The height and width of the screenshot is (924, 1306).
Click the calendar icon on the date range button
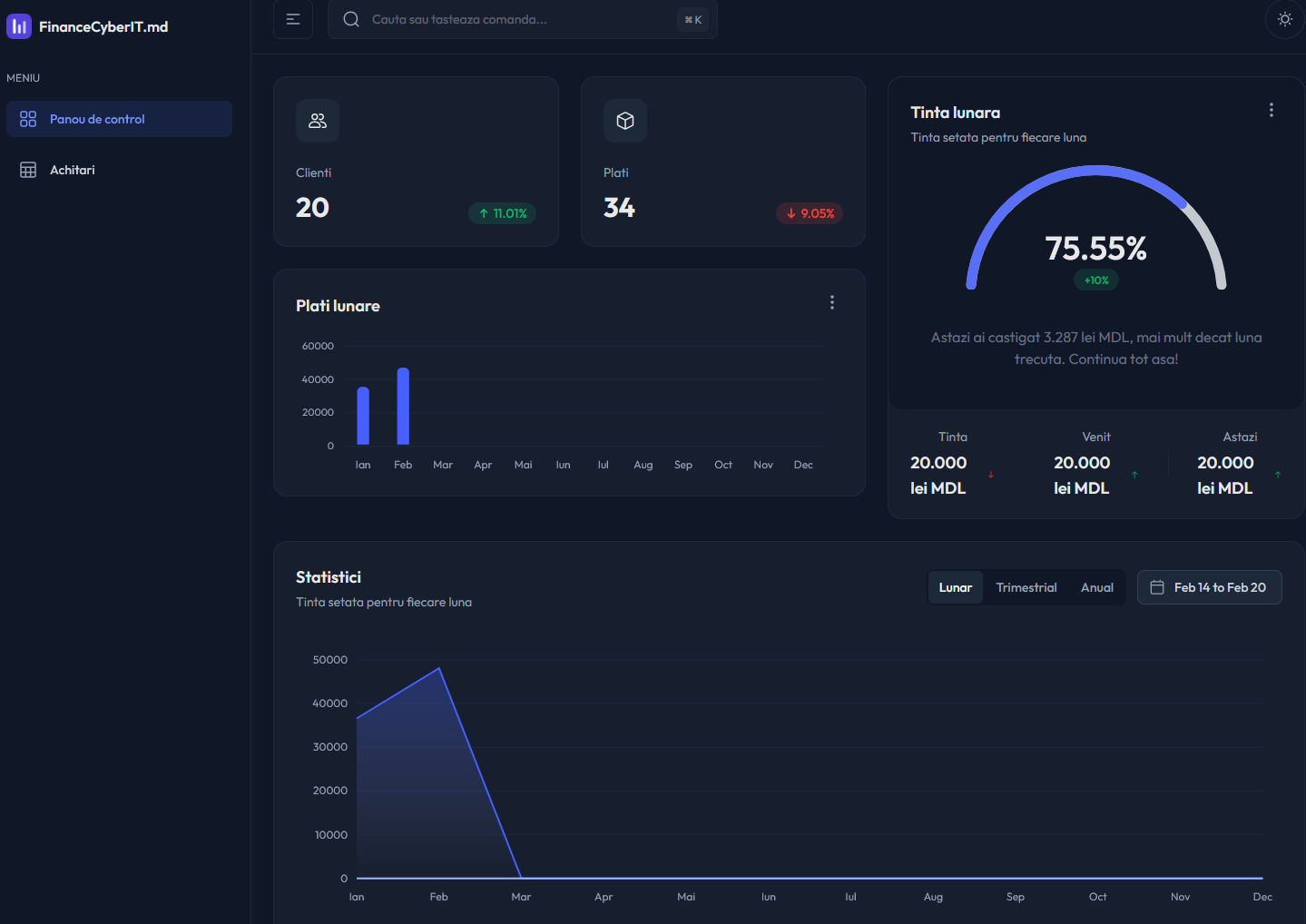pyautogui.click(x=1157, y=586)
